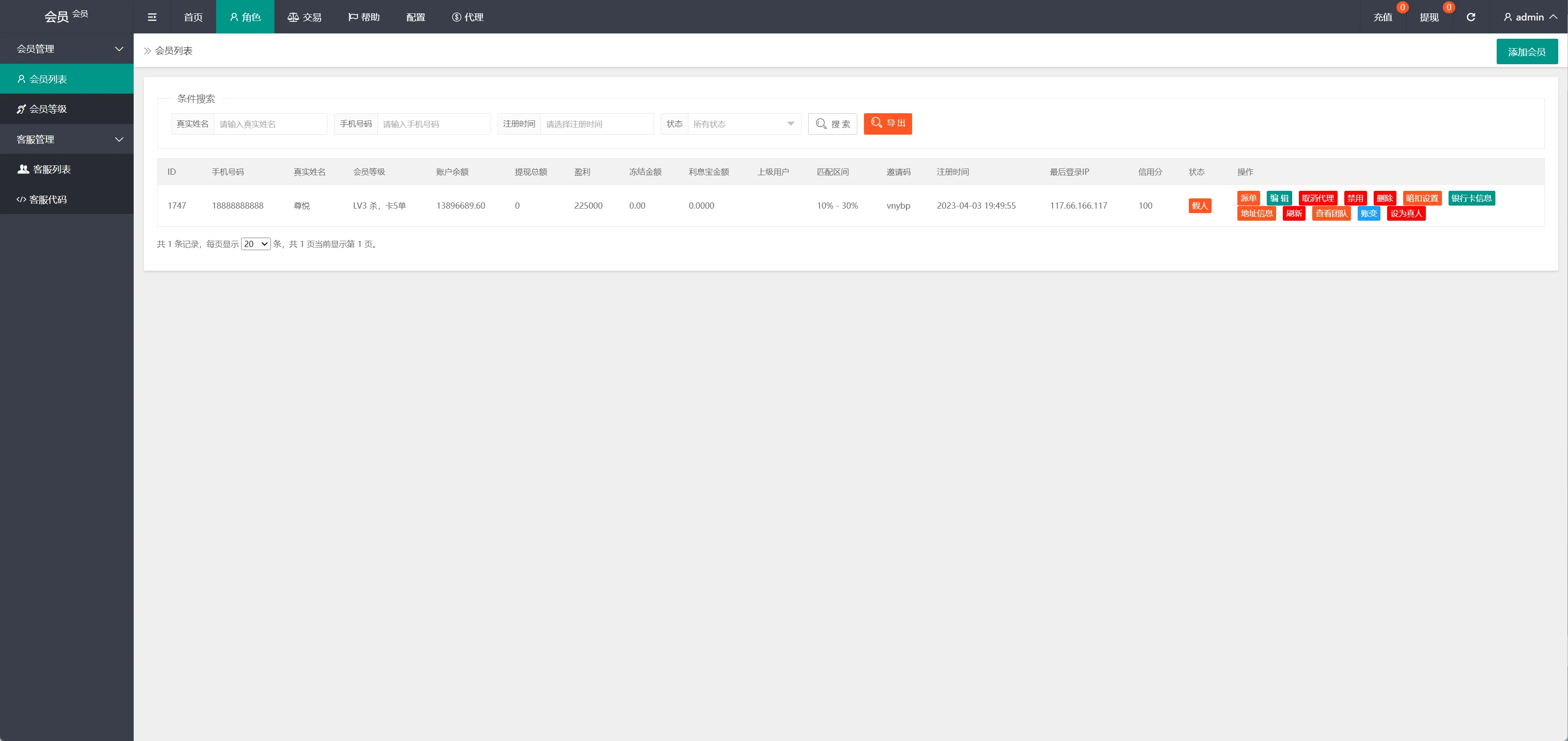
Task: Open the 所有状态 status dropdown
Action: pos(743,123)
